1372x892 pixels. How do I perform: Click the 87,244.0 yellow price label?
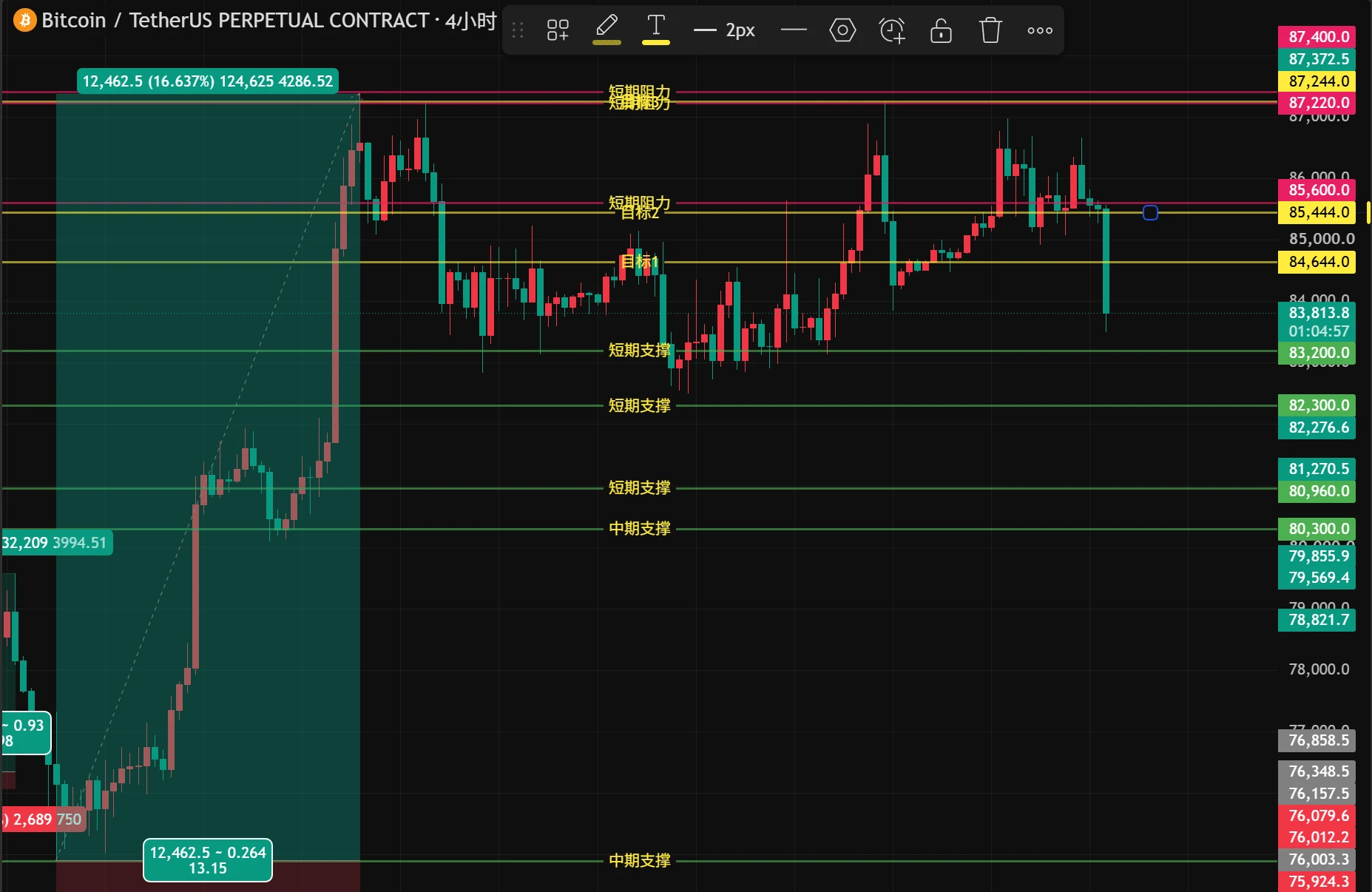(x=1317, y=81)
